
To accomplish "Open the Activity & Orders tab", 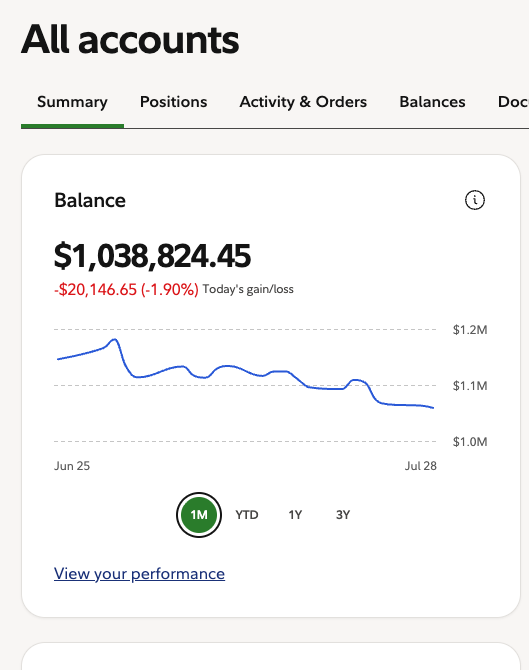I will pos(303,102).
